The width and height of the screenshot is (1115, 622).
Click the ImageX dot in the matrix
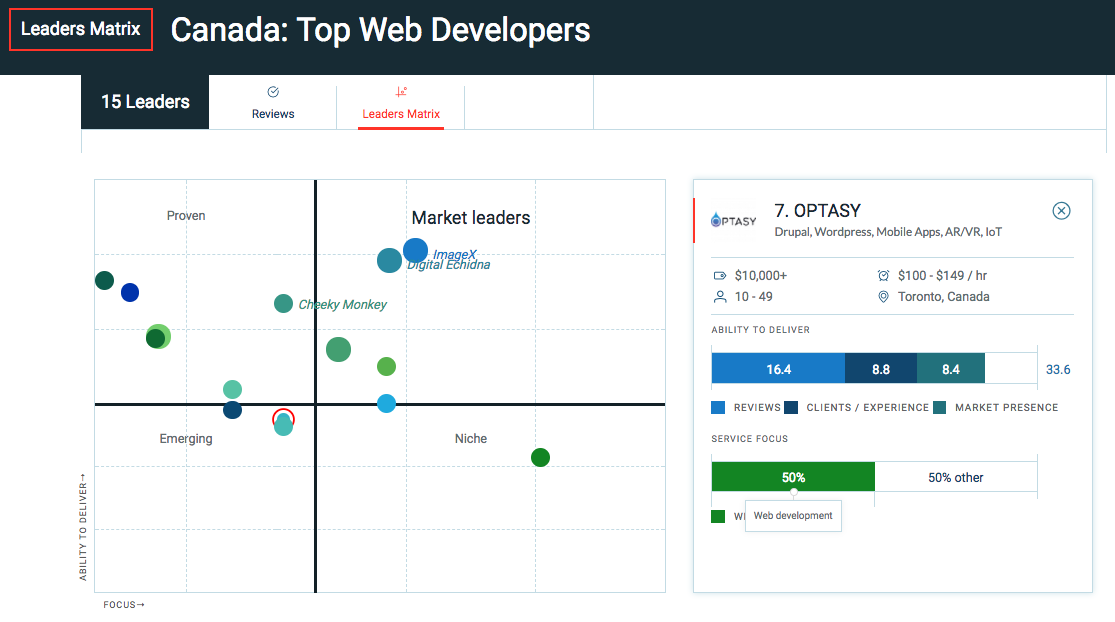point(415,250)
